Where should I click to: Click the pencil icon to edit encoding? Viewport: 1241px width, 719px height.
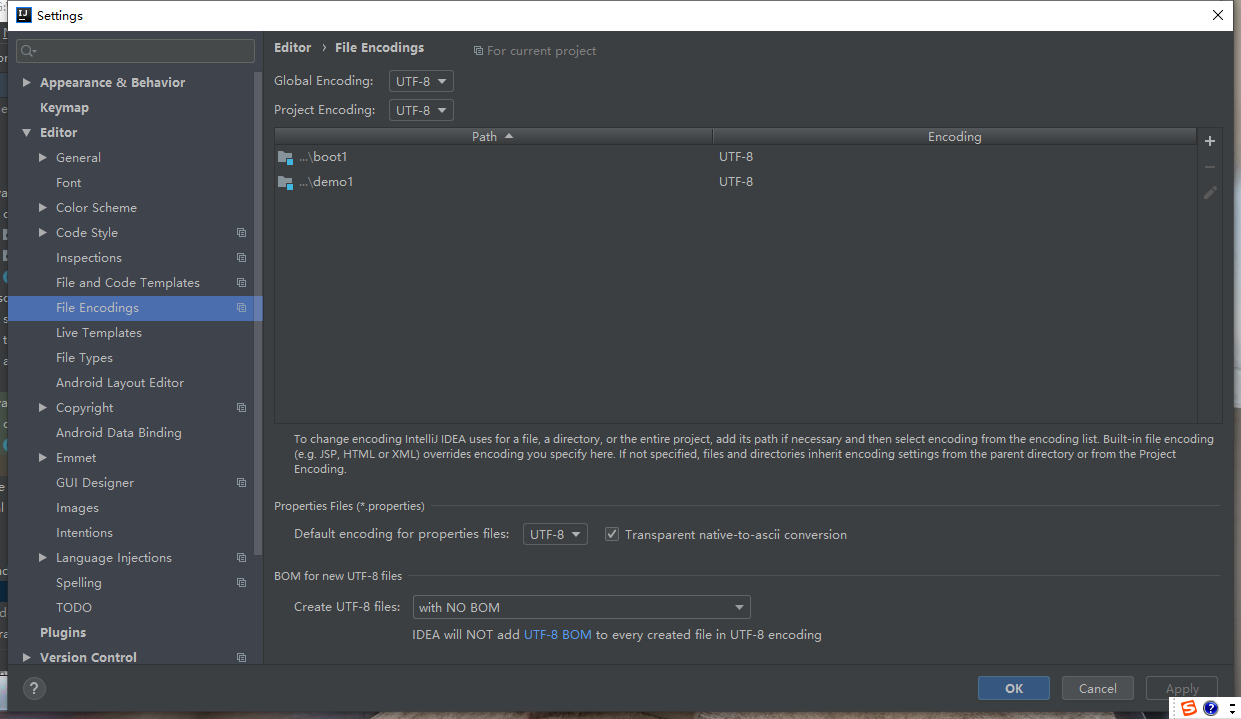tap(1210, 192)
